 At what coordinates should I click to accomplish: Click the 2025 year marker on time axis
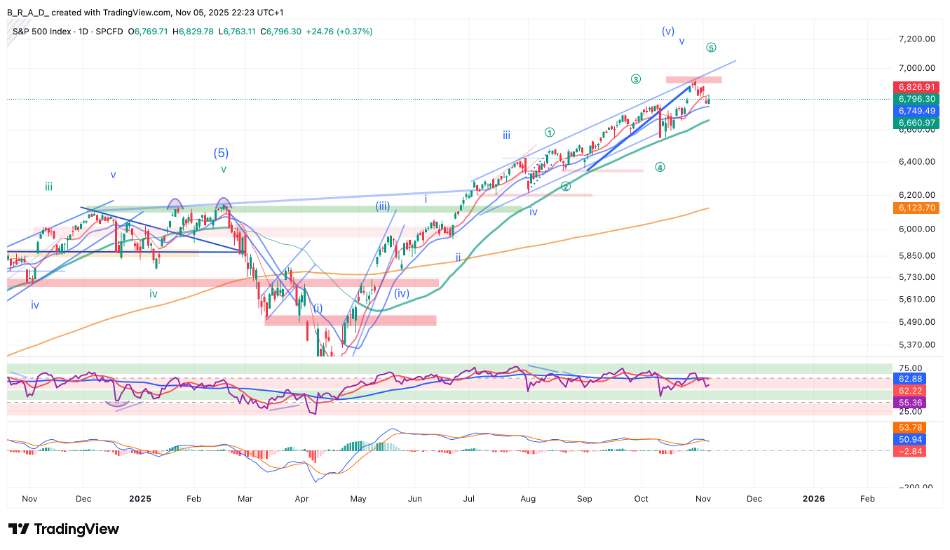click(x=138, y=497)
